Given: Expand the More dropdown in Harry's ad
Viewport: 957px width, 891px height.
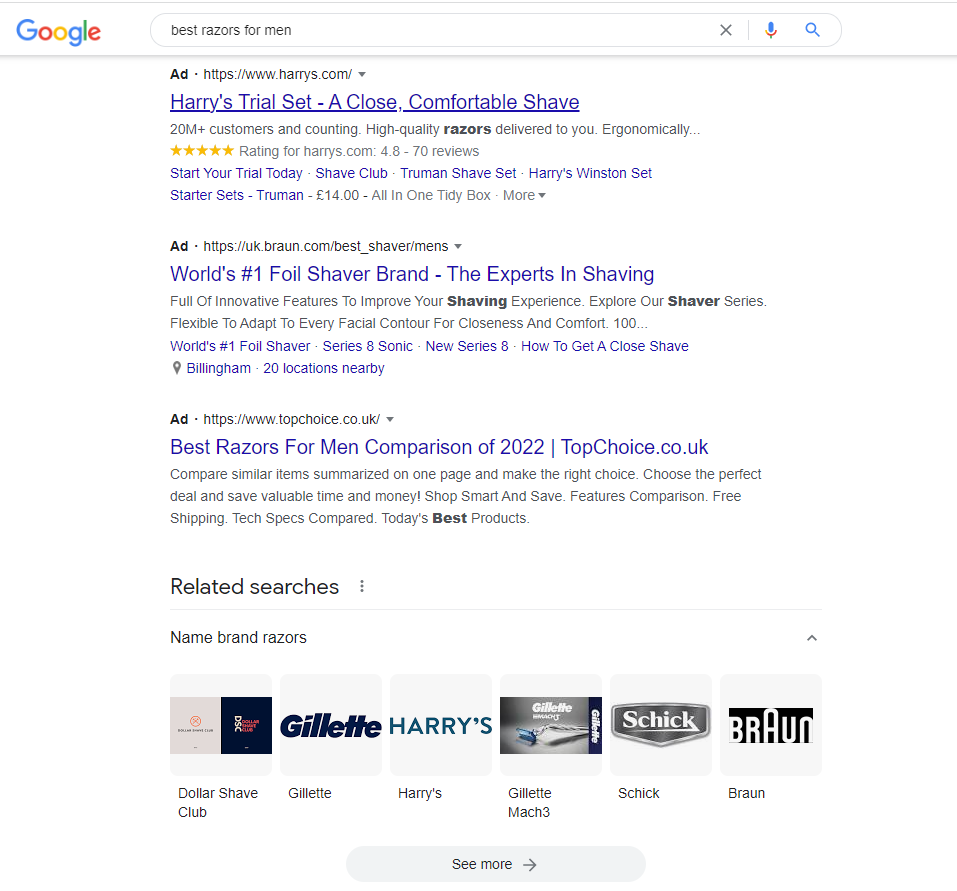Looking at the screenshot, I should 524,195.
